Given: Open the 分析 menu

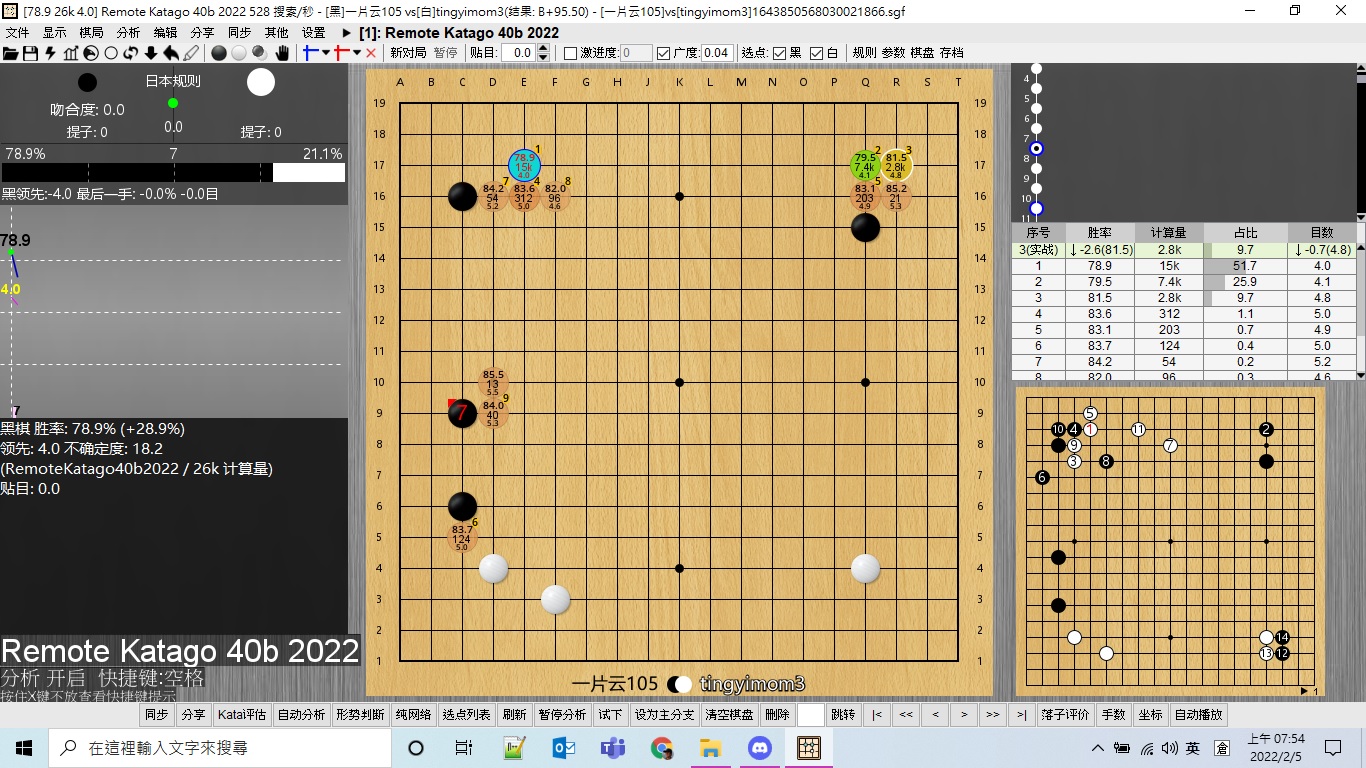Looking at the screenshot, I should 128,32.
